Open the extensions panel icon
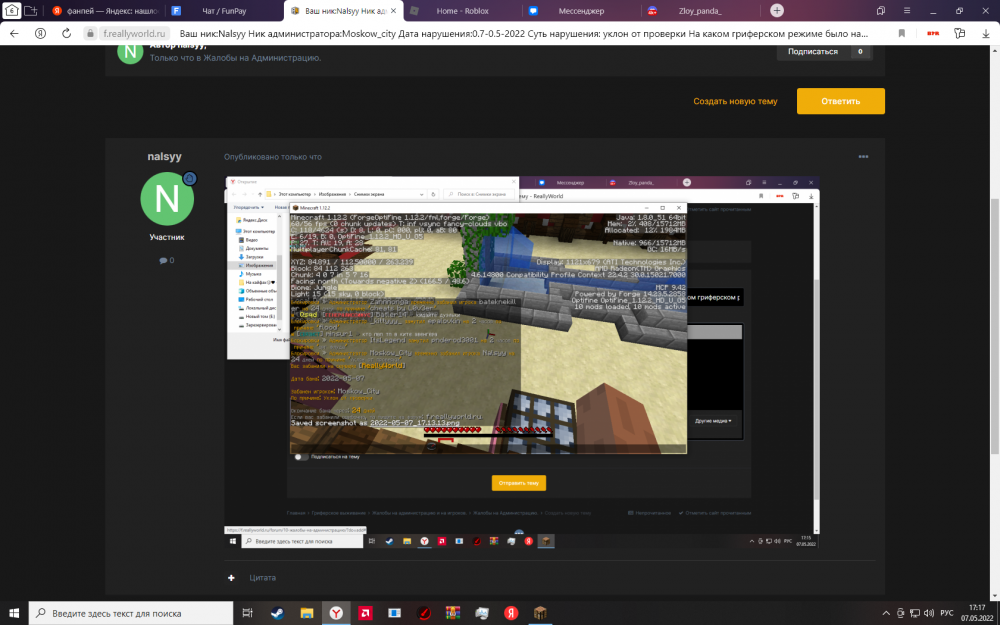Screen dimensions: 1000x625 tap(959, 33)
